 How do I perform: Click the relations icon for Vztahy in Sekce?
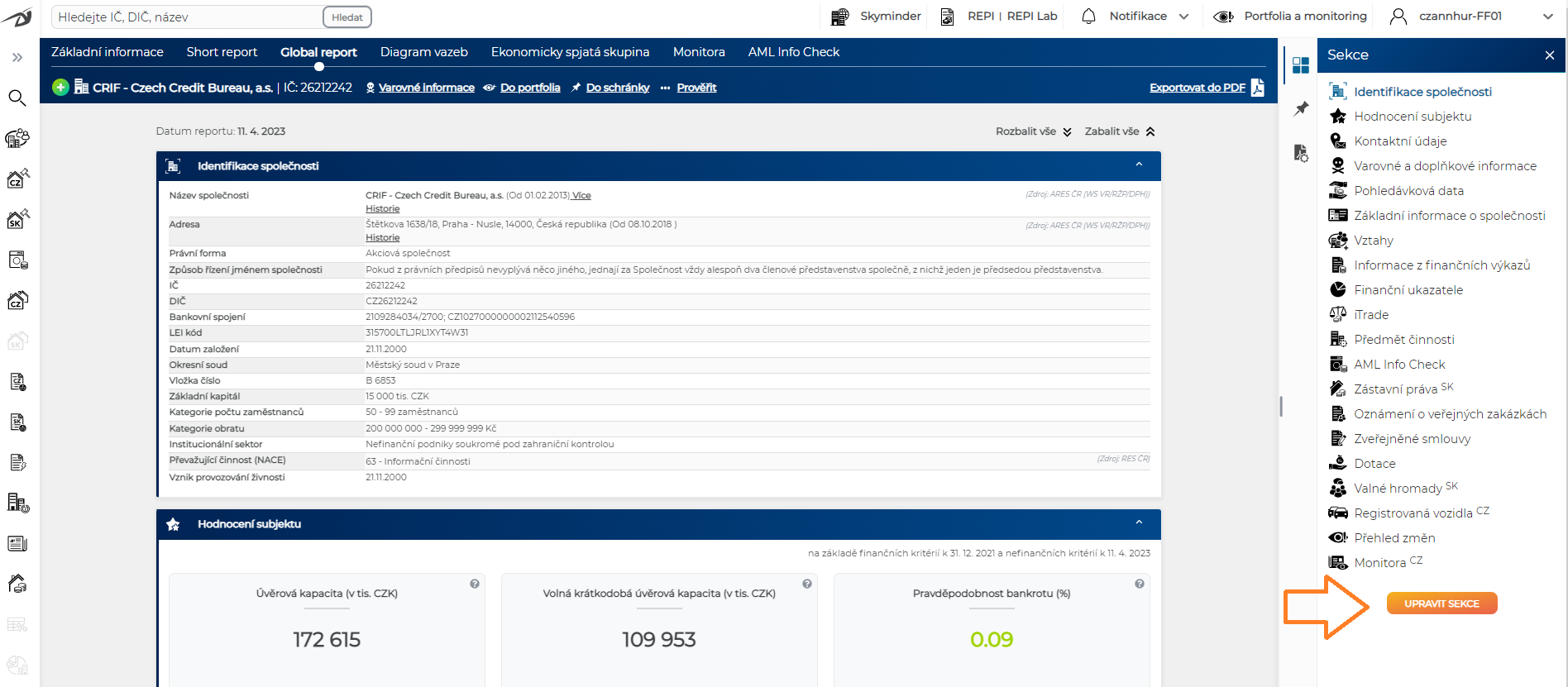(1337, 241)
